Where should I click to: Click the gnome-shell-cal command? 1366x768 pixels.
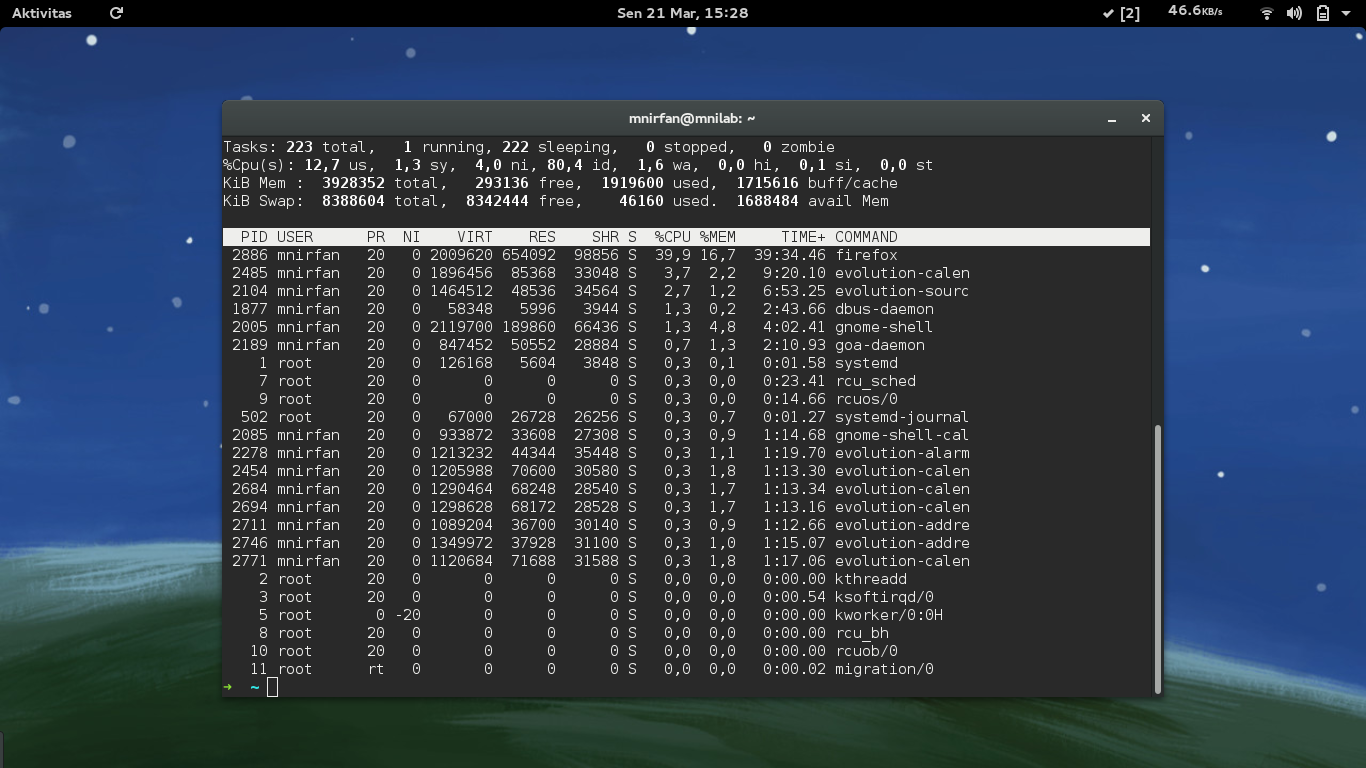pos(902,435)
